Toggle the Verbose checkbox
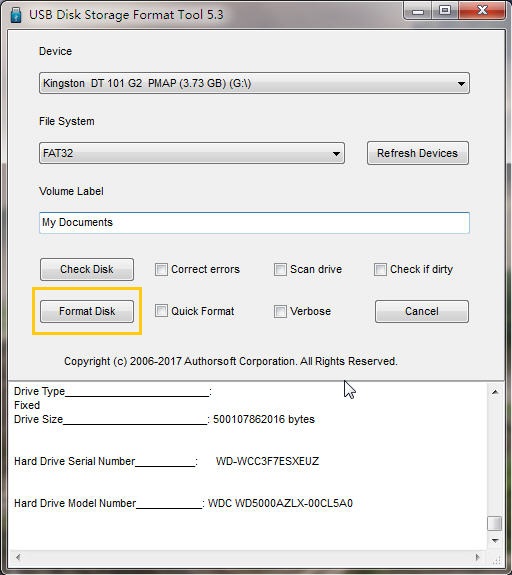The width and height of the screenshot is (512, 575). 280,311
